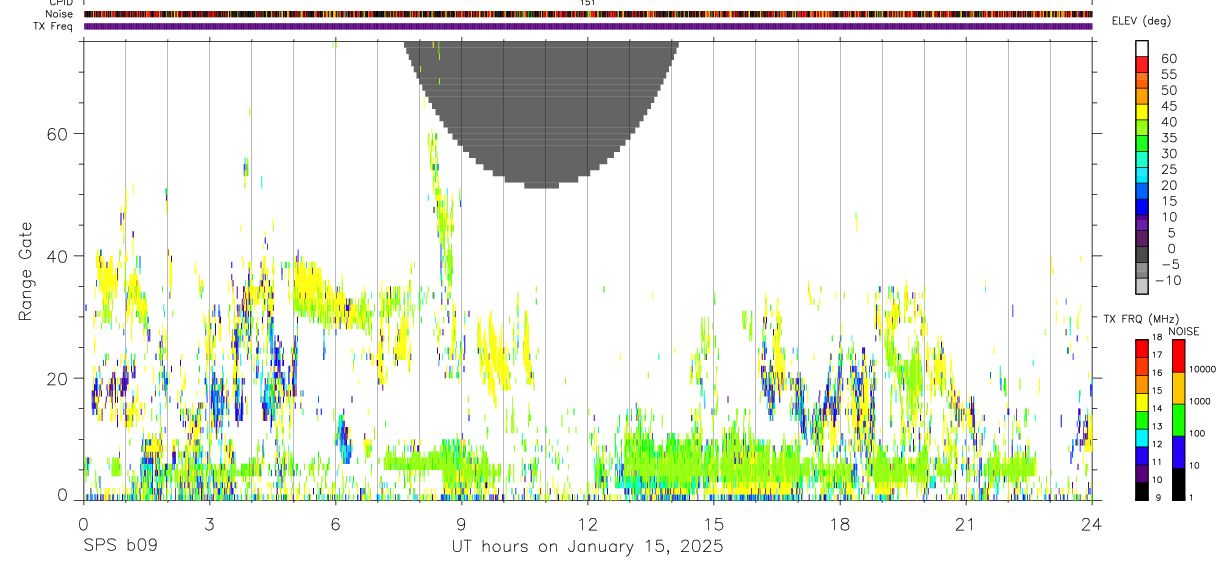
Task: Click the NOISE legend value '10000'
Action: (x=1203, y=370)
